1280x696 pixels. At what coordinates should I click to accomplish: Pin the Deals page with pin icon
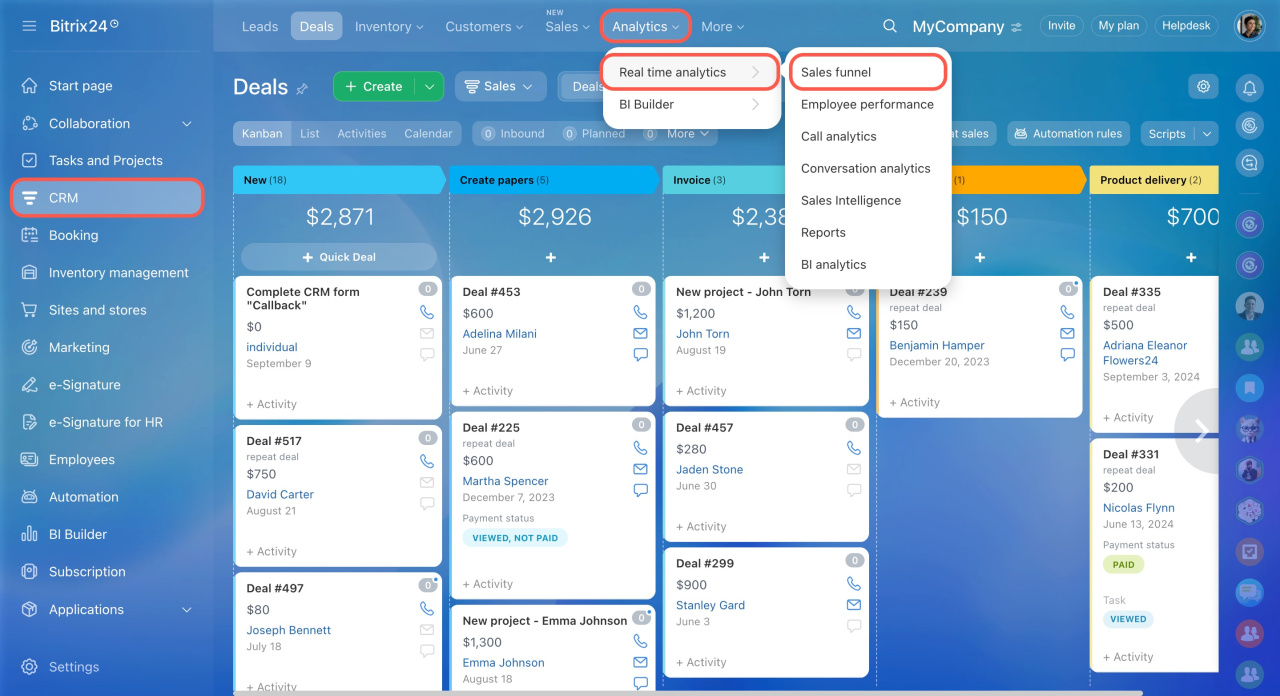click(x=302, y=88)
